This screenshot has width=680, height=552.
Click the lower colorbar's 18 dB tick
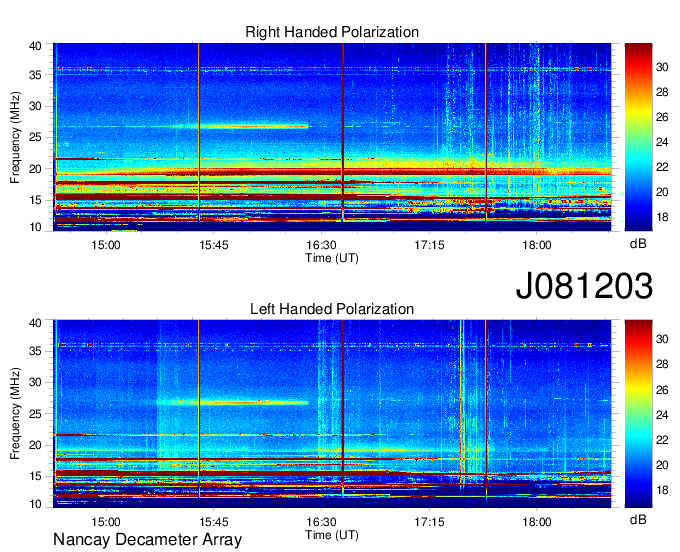[x=662, y=490]
